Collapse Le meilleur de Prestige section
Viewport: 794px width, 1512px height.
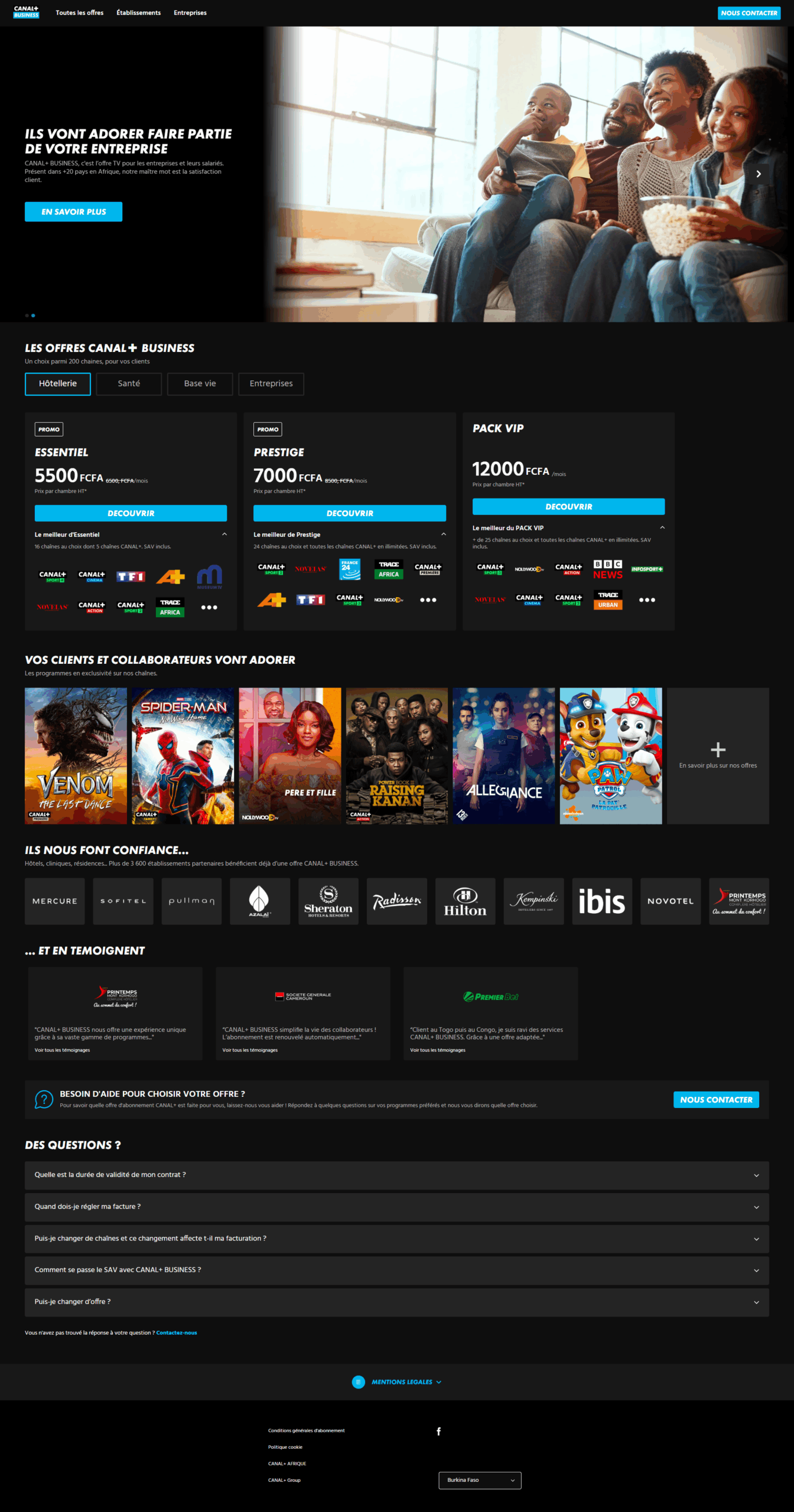pos(444,535)
